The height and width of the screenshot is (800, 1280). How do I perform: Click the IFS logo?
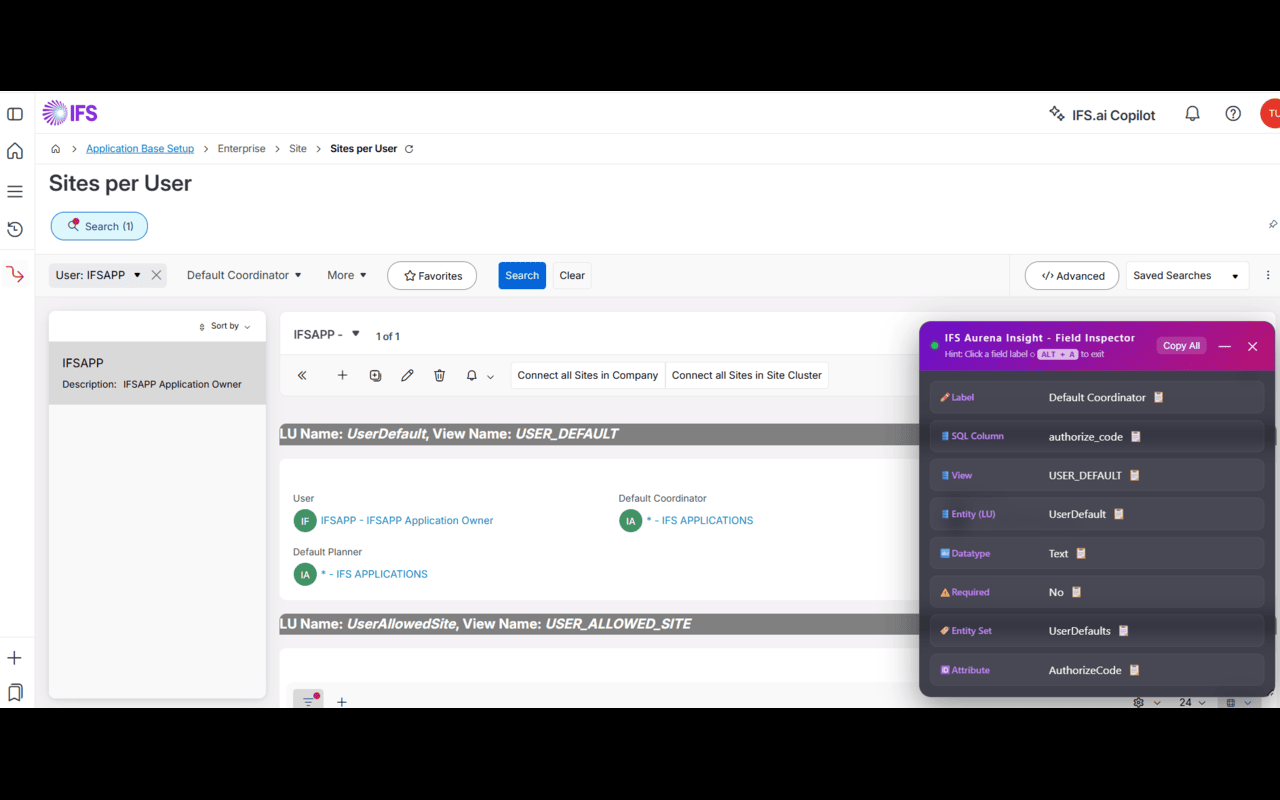coord(70,113)
